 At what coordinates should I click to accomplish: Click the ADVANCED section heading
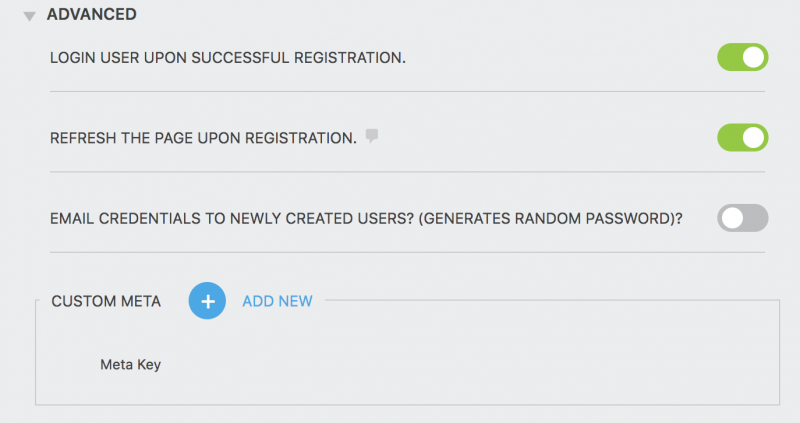(x=92, y=15)
